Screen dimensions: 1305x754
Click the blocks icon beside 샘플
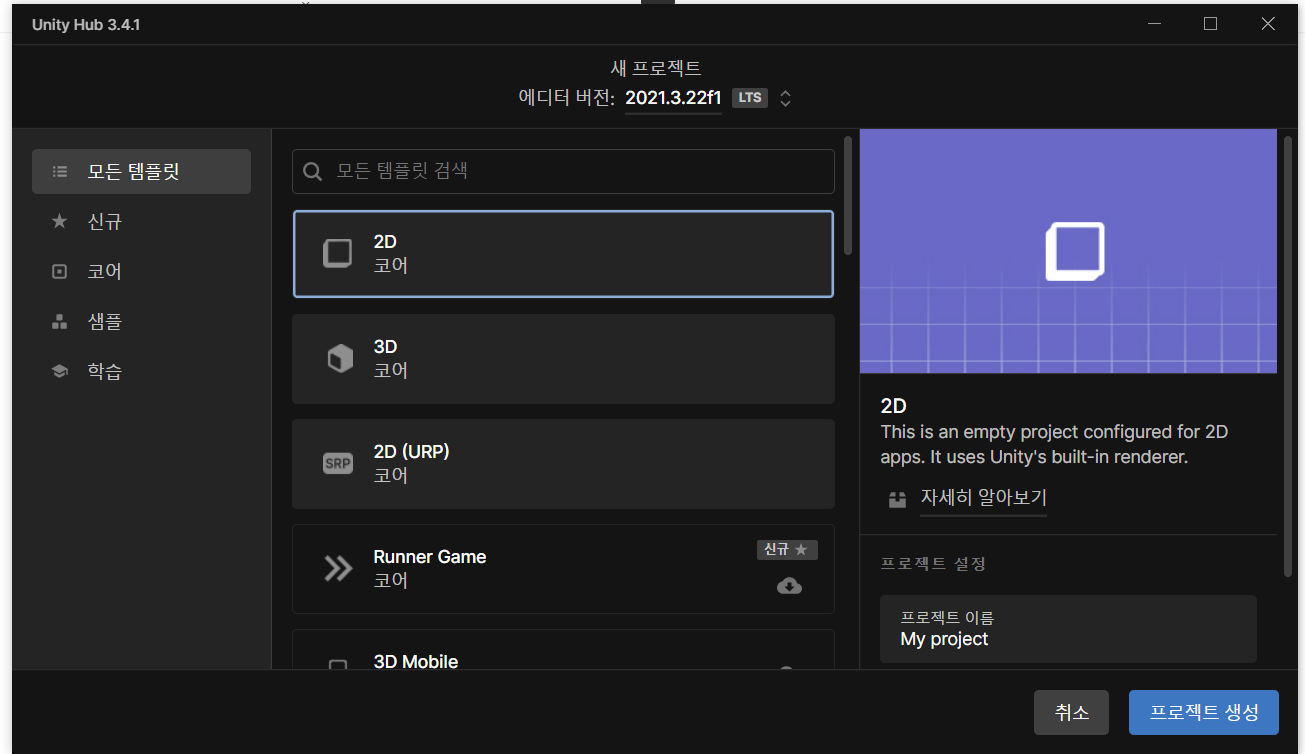(x=60, y=321)
